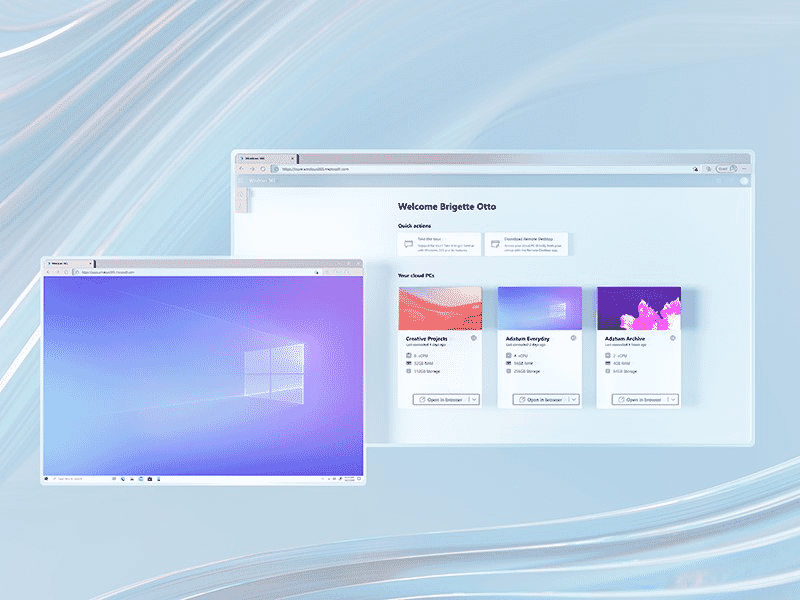Expand the Adatum Everyday Open in browser dropdown arrow

click(x=574, y=400)
